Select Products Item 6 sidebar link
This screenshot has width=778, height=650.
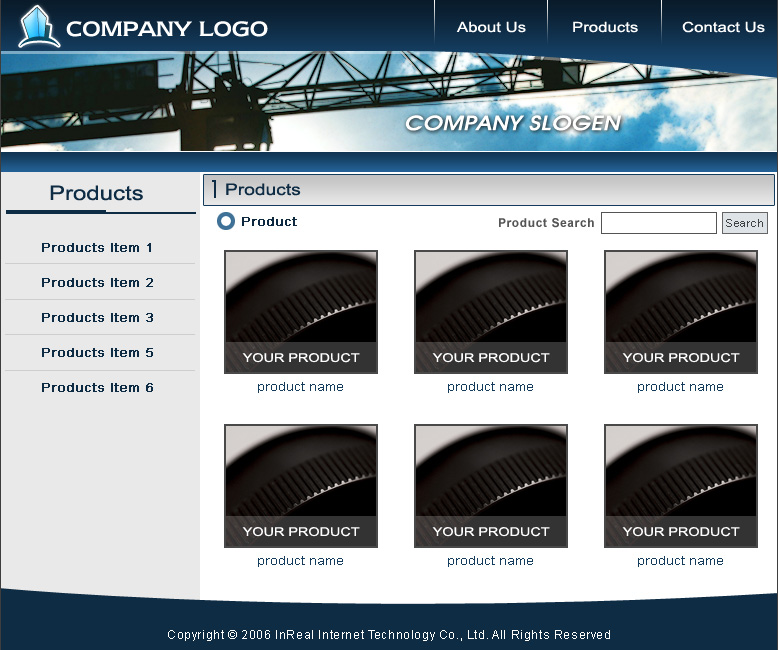coord(97,387)
